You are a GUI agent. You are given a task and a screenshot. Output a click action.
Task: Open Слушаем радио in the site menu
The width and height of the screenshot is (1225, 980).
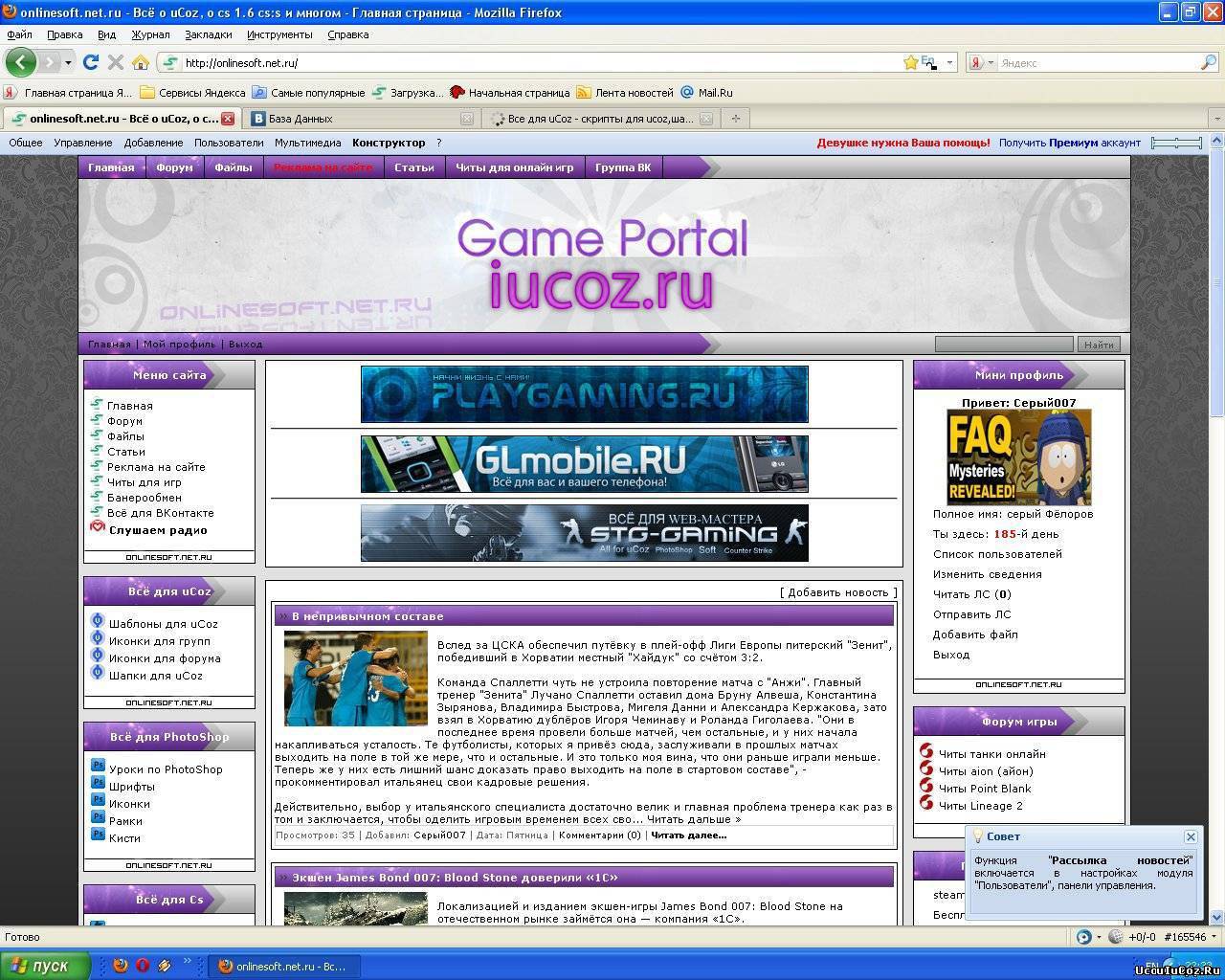[x=158, y=530]
